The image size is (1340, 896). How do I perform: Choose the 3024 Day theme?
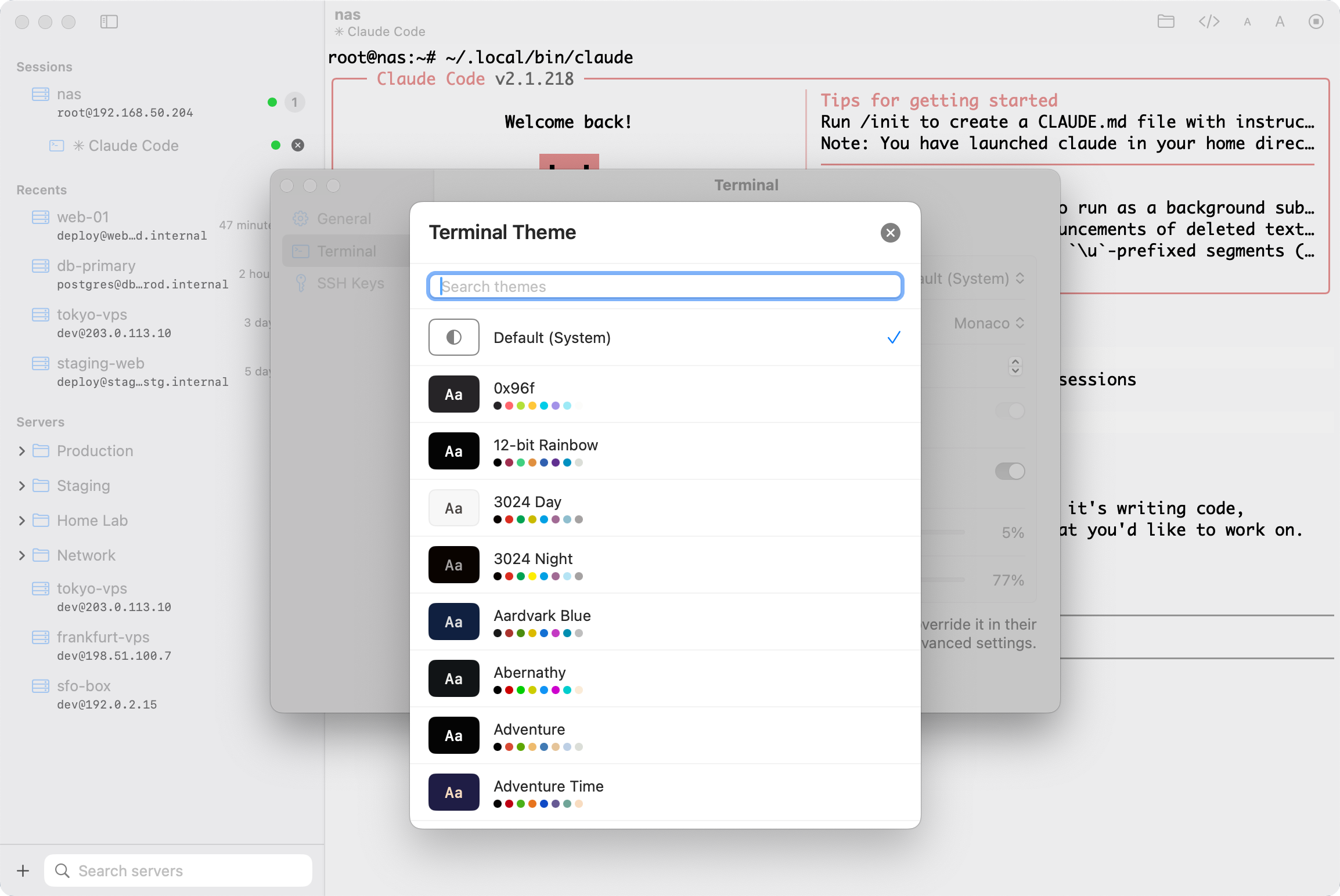click(x=665, y=508)
